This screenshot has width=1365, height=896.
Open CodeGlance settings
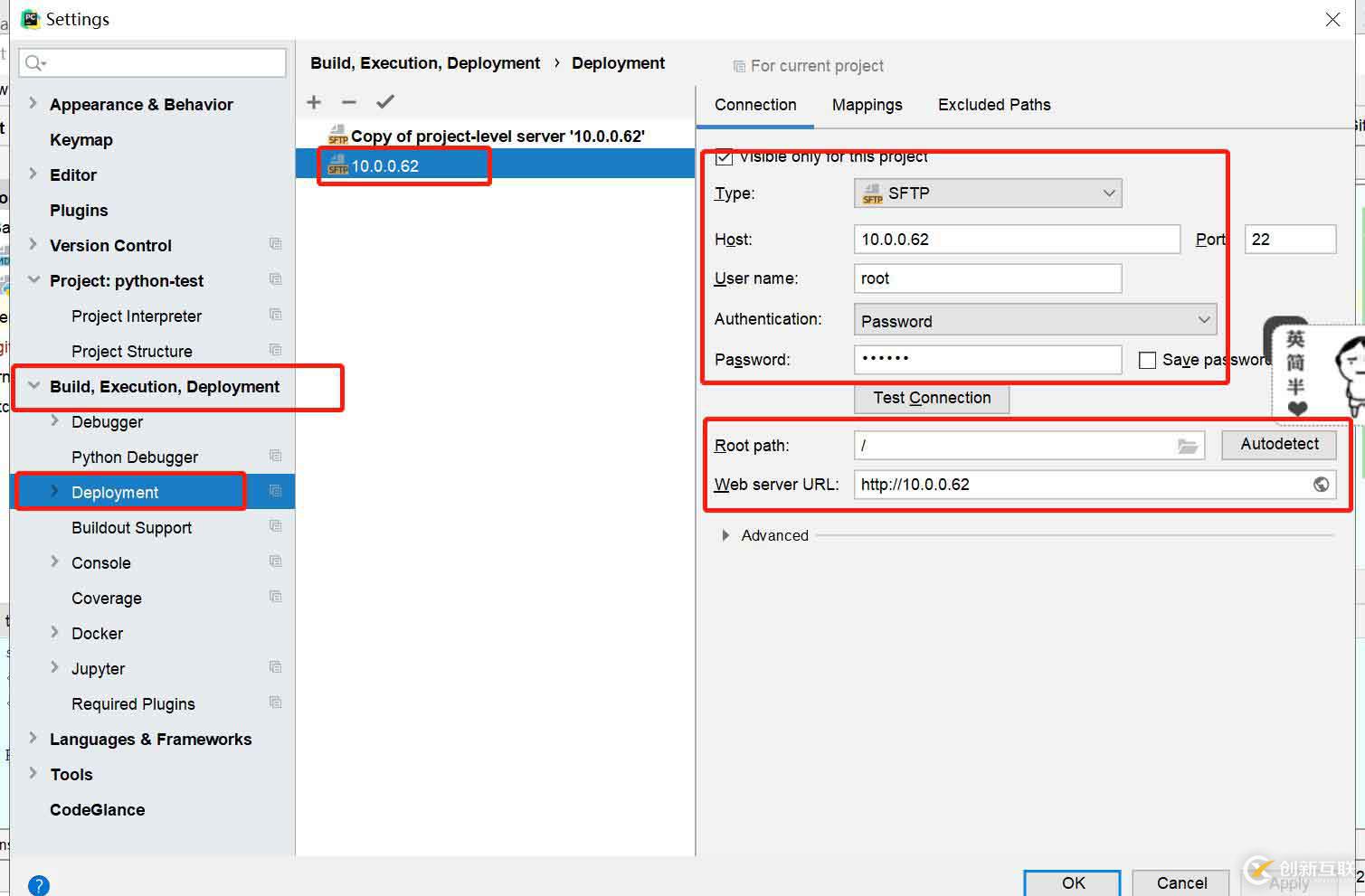coord(98,809)
